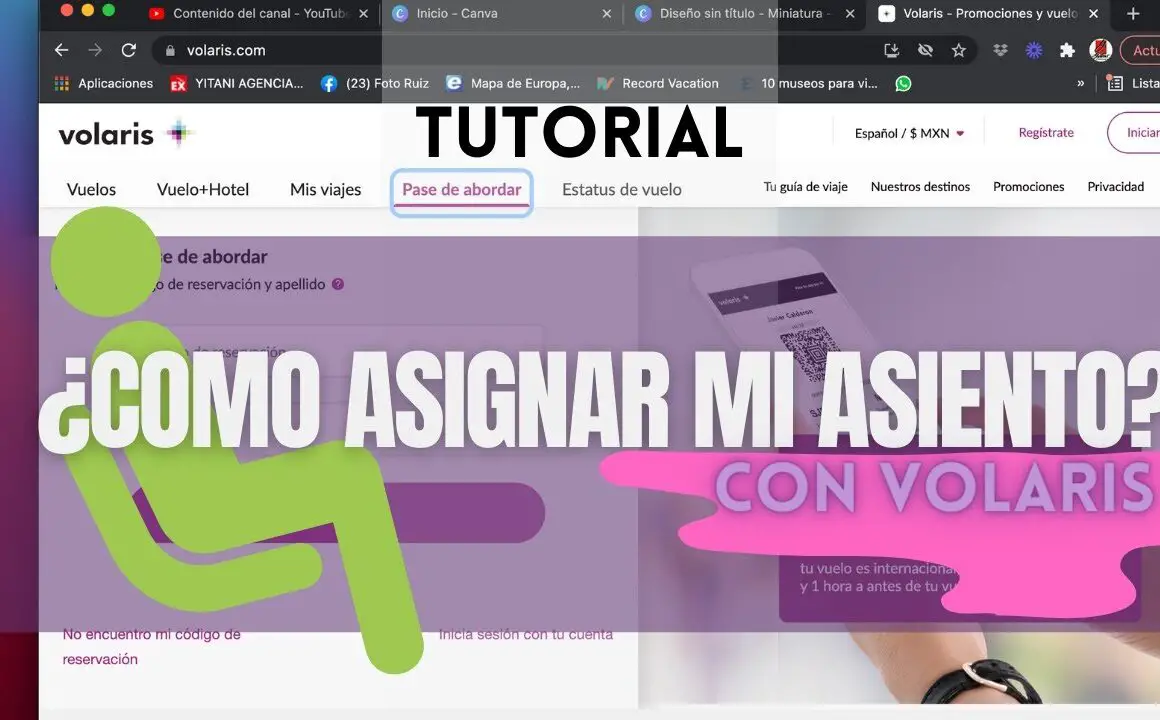Image resolution: width=1160 pixels, height=720 pixels.
Task: Expand the Español / $ MXN language selector
Action: tap(909, 133)
